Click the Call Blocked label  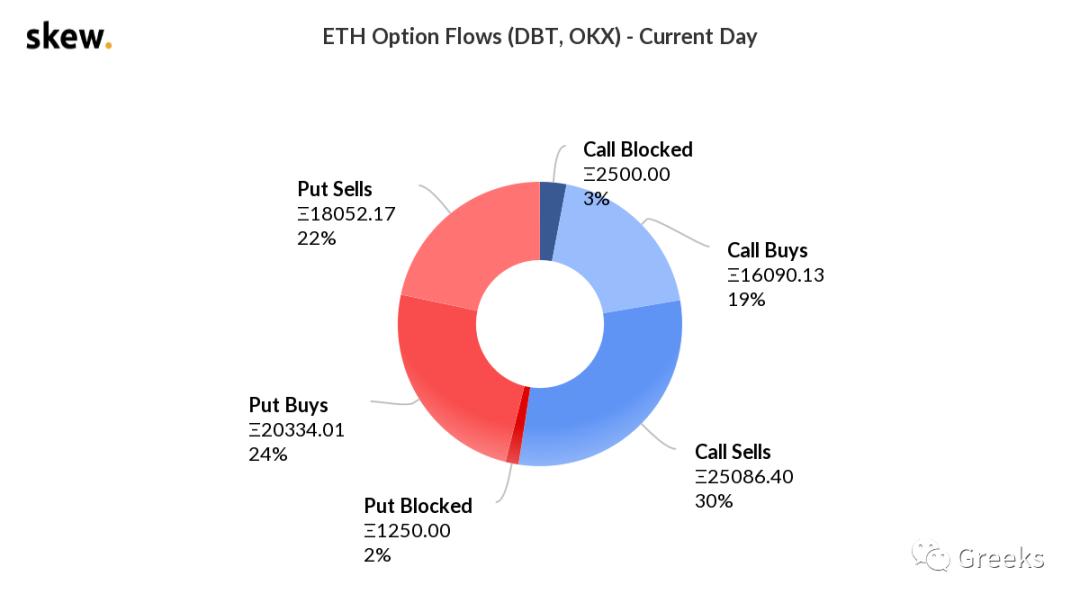[x=638, y=149]
